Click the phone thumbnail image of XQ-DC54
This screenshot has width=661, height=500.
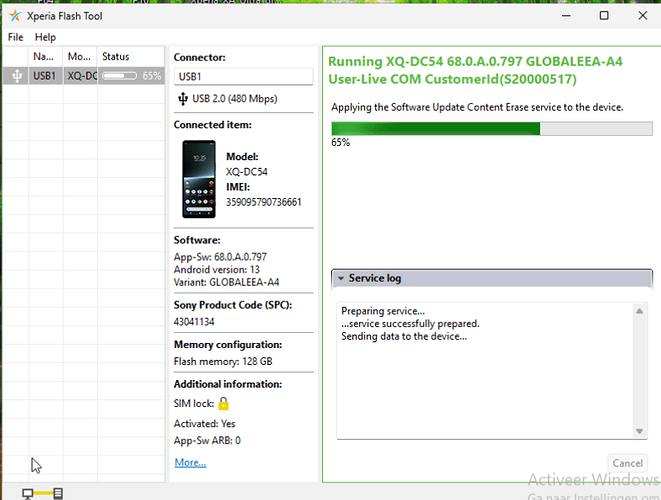199,179
